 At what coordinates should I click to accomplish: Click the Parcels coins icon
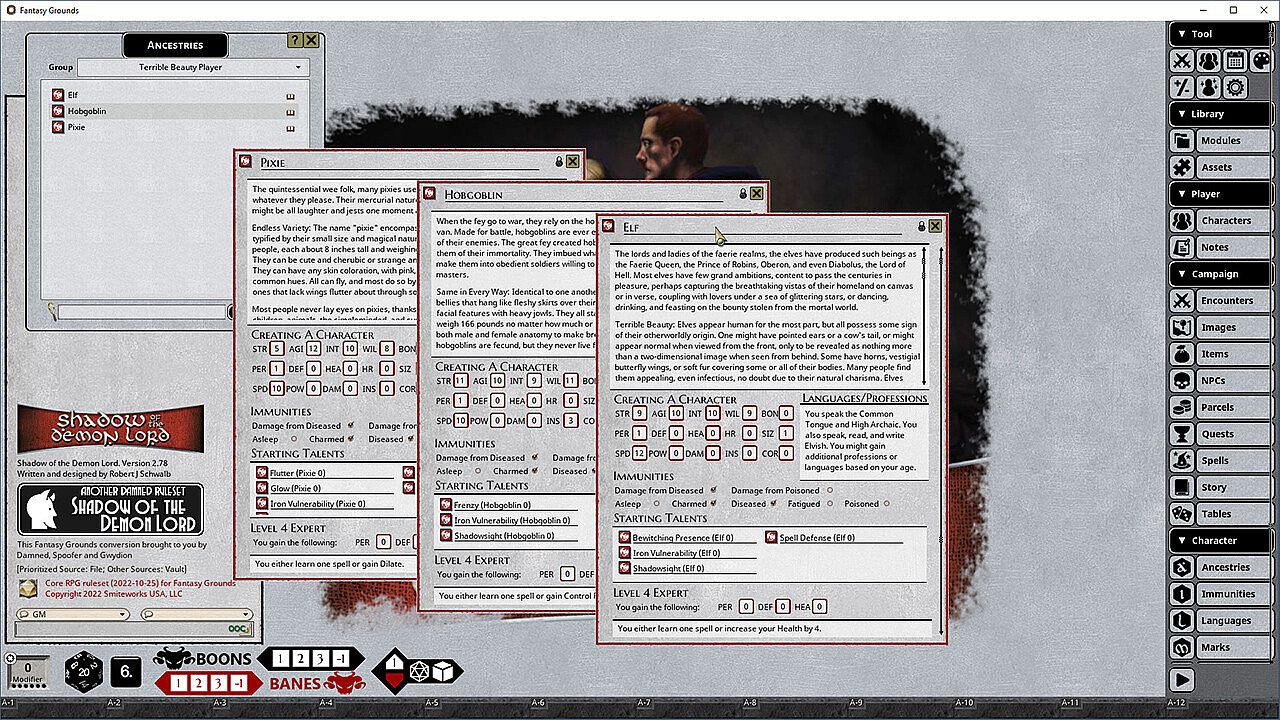1182,407
